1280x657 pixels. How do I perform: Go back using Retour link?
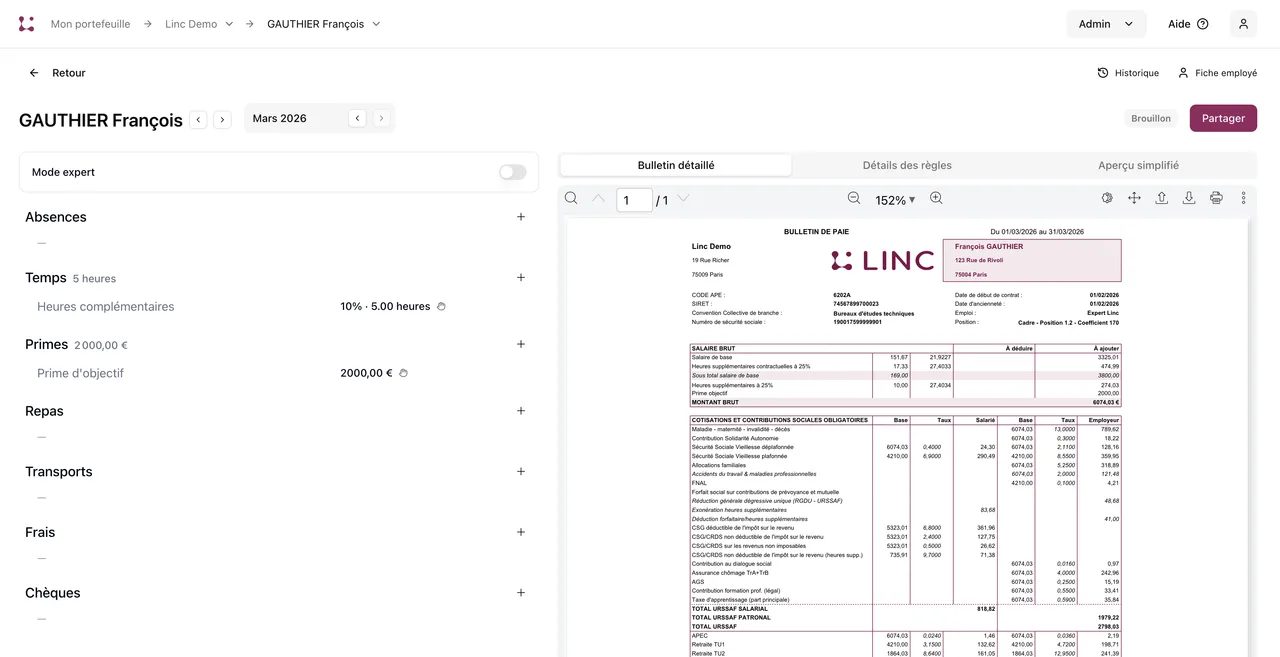(57, 73)
